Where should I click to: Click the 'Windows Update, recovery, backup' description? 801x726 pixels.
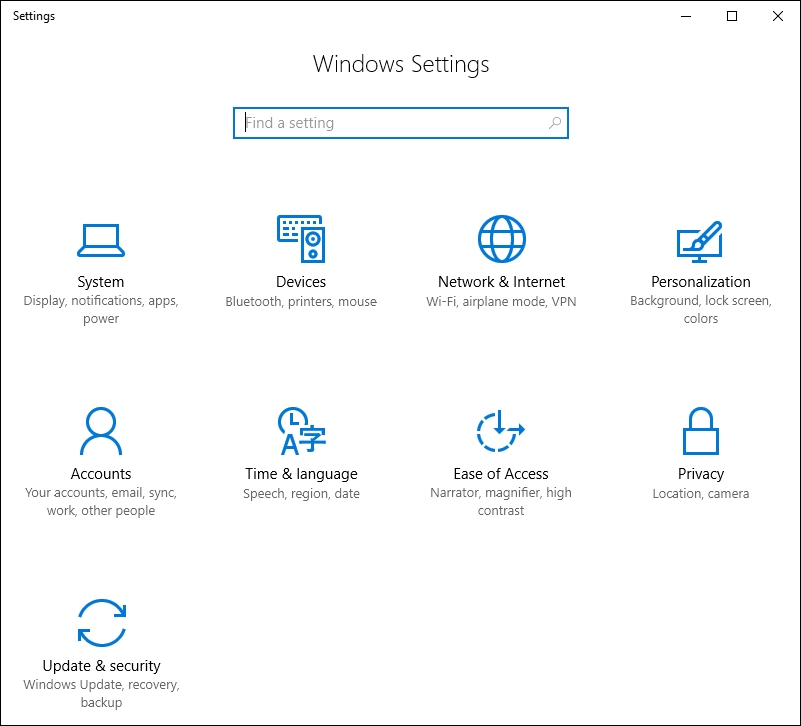pos(102,694)
